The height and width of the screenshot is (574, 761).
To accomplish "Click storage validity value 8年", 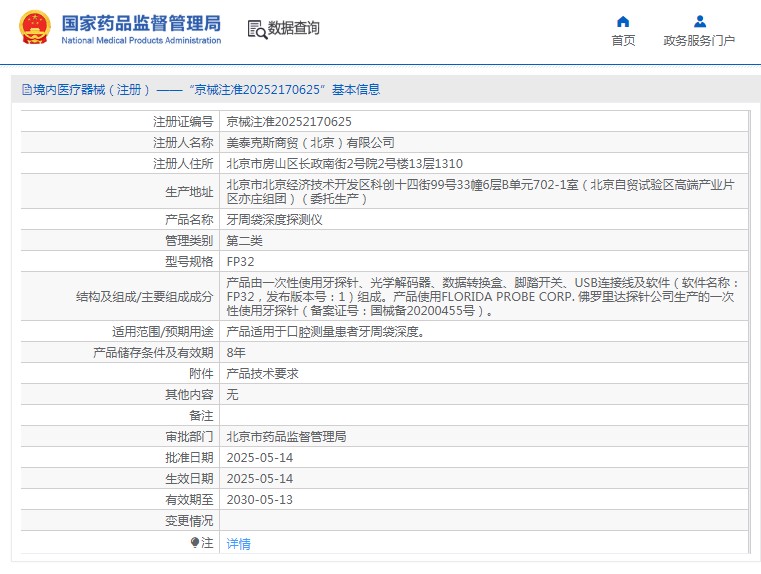I will coord(236,352).
